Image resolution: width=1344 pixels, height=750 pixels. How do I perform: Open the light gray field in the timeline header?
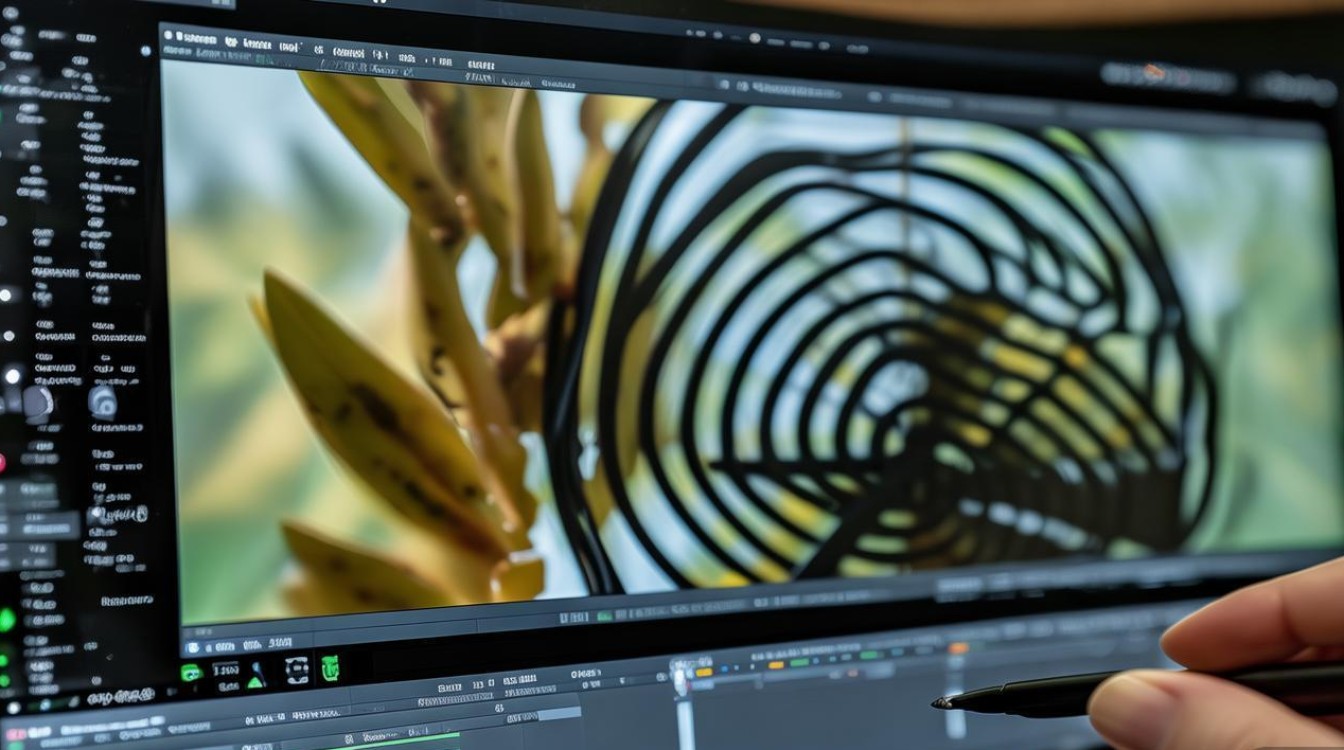tap(560, 713)
